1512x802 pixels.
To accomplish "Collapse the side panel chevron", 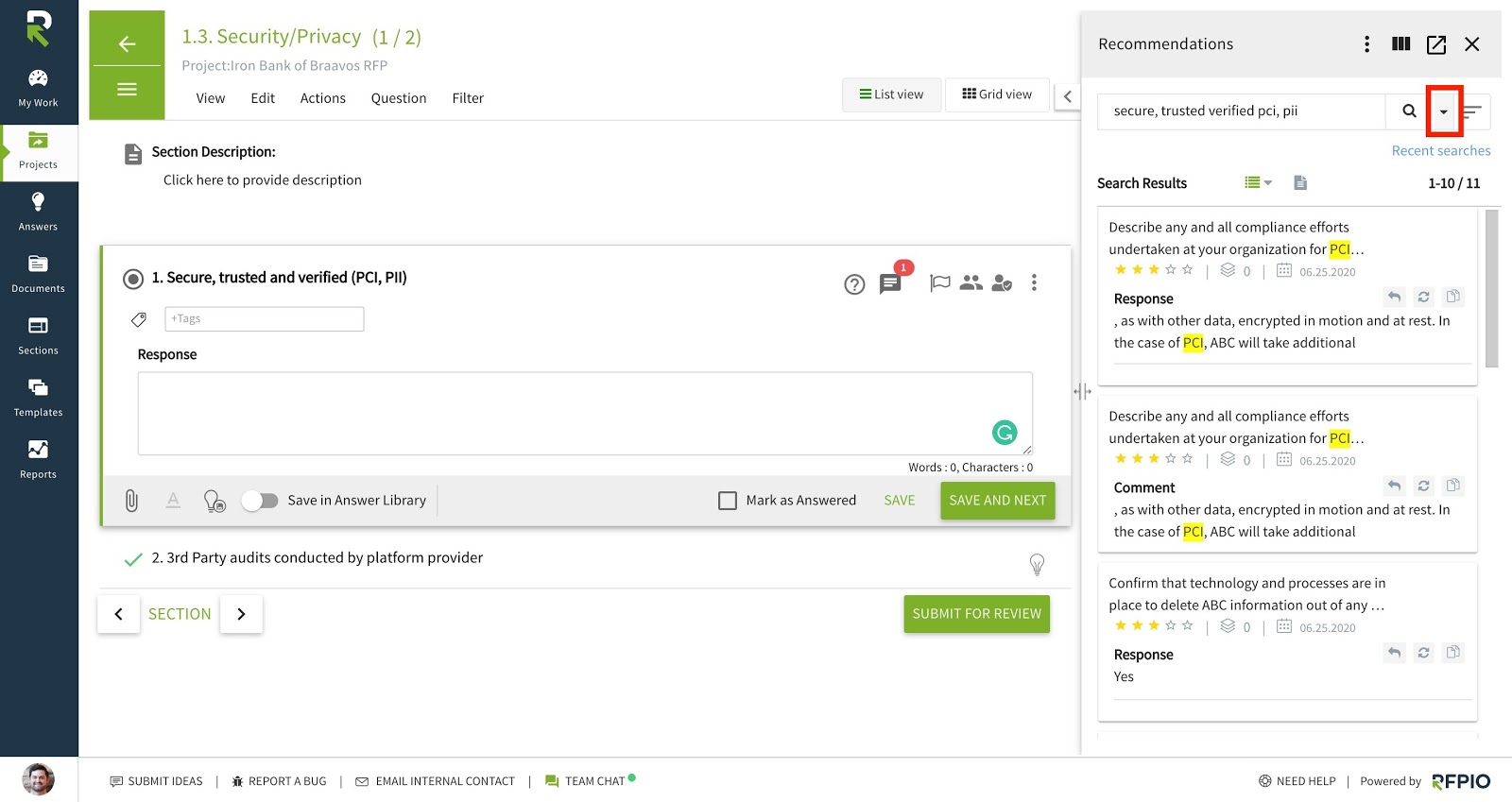I will pos(1068,96).
